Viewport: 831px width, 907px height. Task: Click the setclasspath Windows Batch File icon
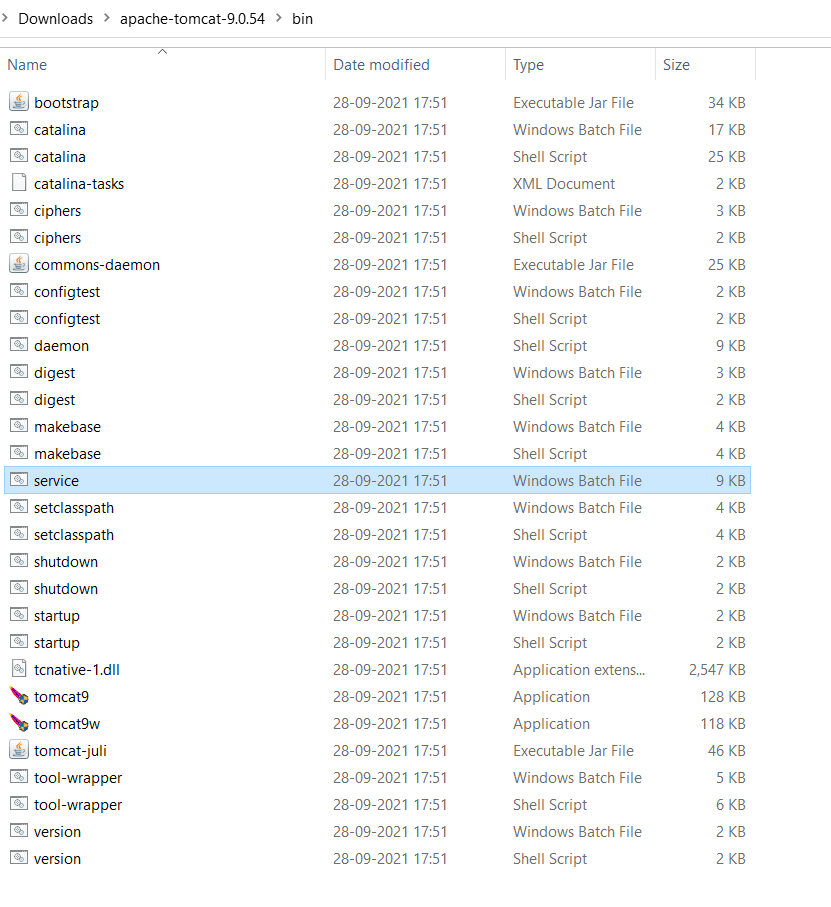coord(19,507)
